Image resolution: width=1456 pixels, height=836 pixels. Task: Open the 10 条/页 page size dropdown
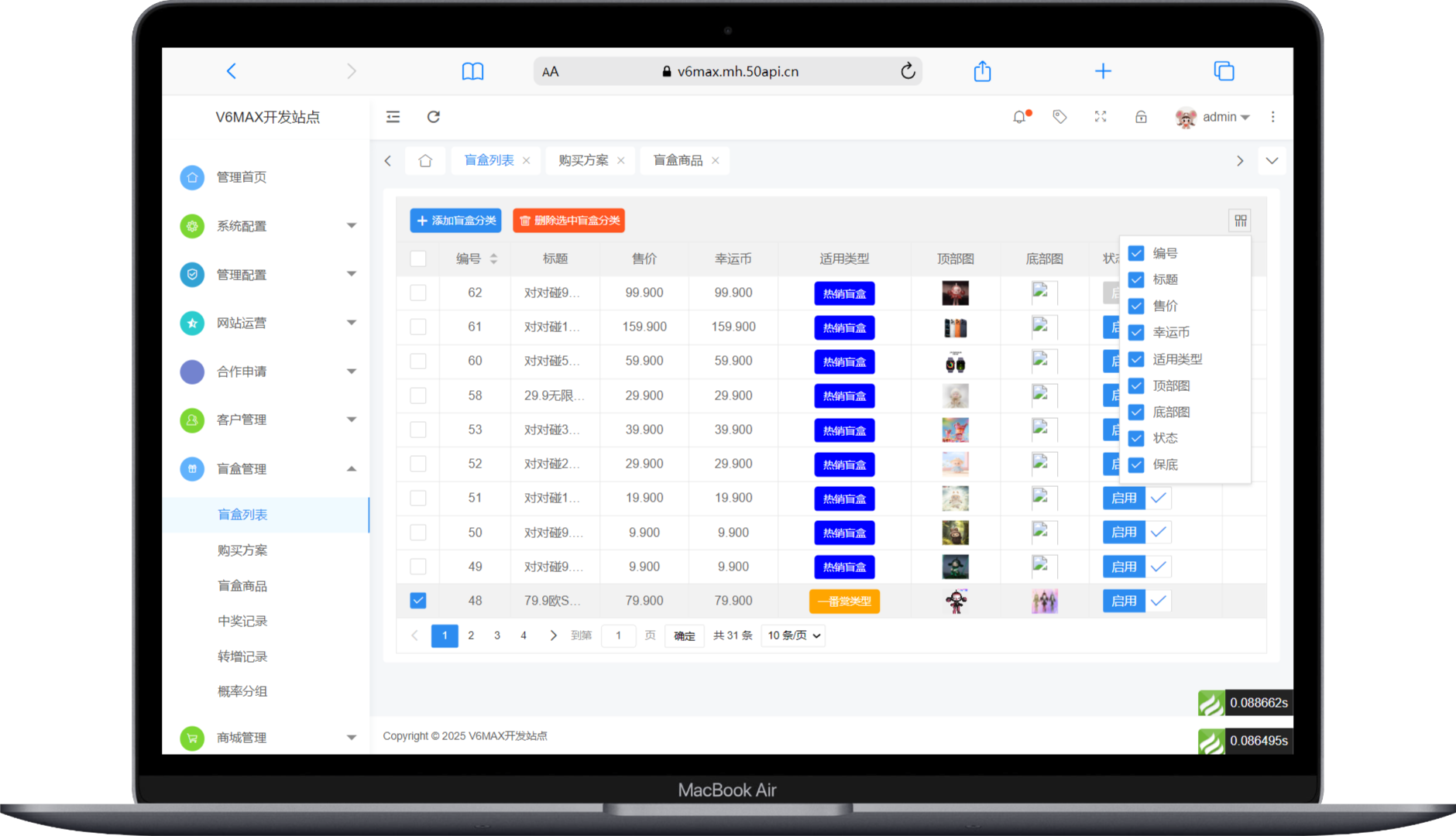tap(793, 636)
